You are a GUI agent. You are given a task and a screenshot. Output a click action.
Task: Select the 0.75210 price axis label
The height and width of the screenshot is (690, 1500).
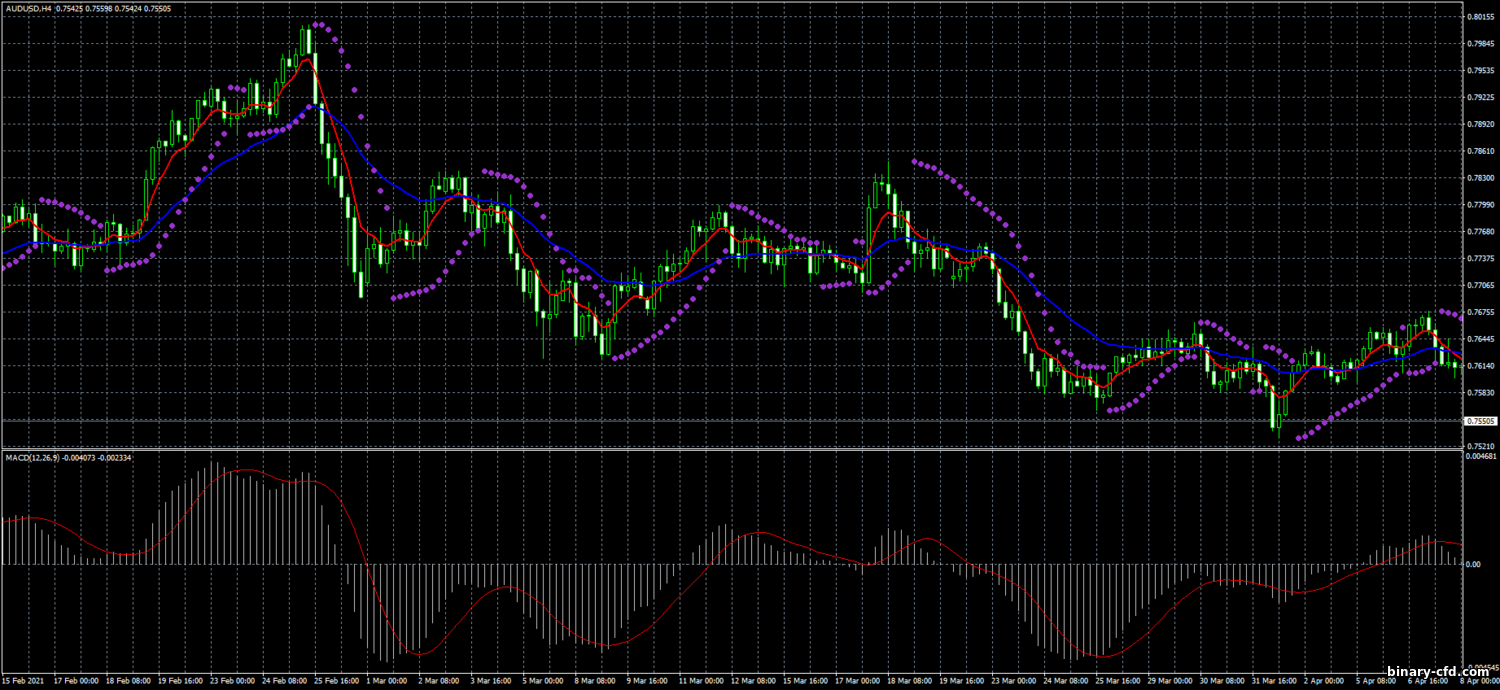1481,446
